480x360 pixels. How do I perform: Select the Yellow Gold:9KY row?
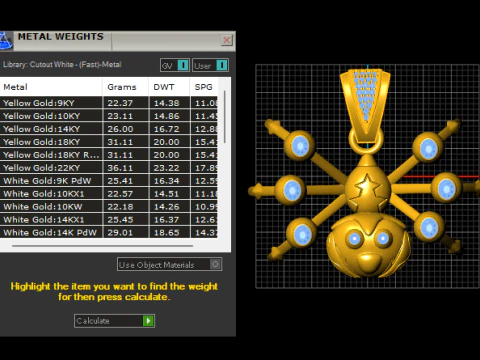pos(109,103)
